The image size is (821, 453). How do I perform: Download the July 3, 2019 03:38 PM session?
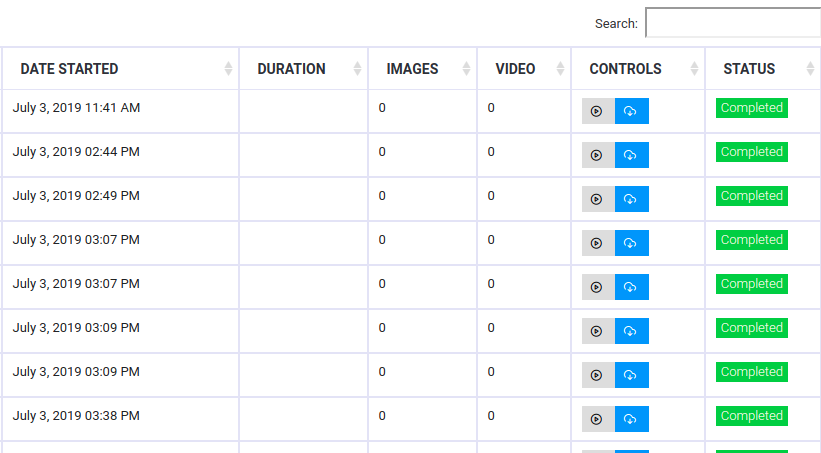(631, 419)
